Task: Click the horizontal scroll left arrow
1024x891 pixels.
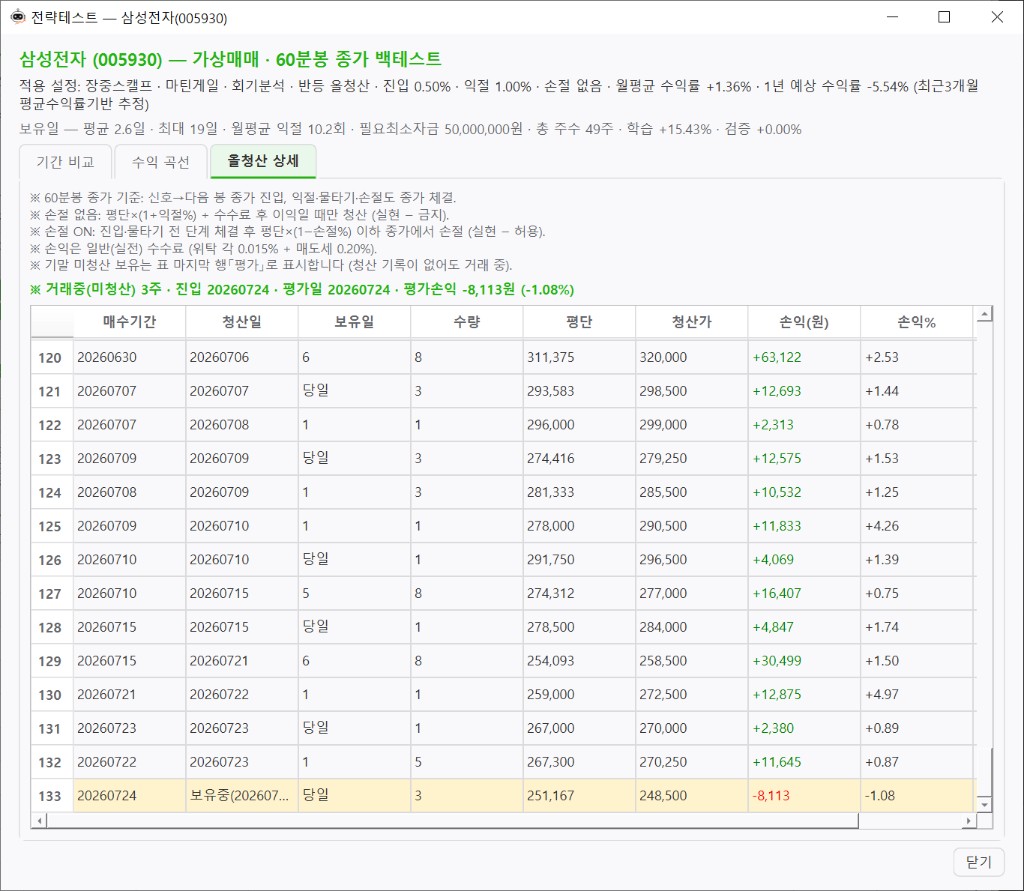Action: [40, 820]
